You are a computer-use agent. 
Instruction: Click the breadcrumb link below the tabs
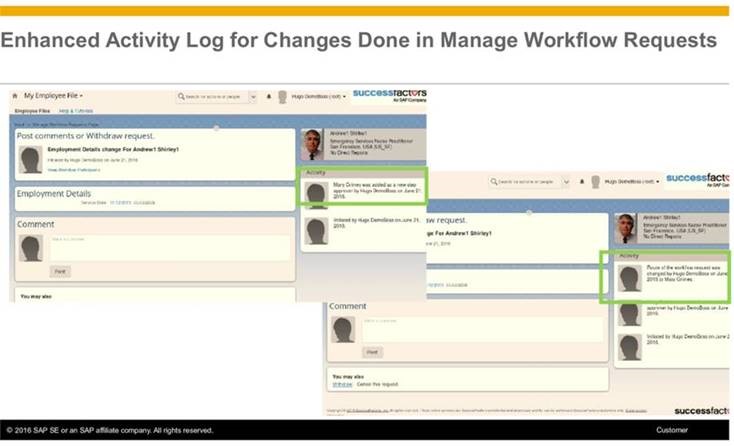pyautogui.click(x=56, y=124)
